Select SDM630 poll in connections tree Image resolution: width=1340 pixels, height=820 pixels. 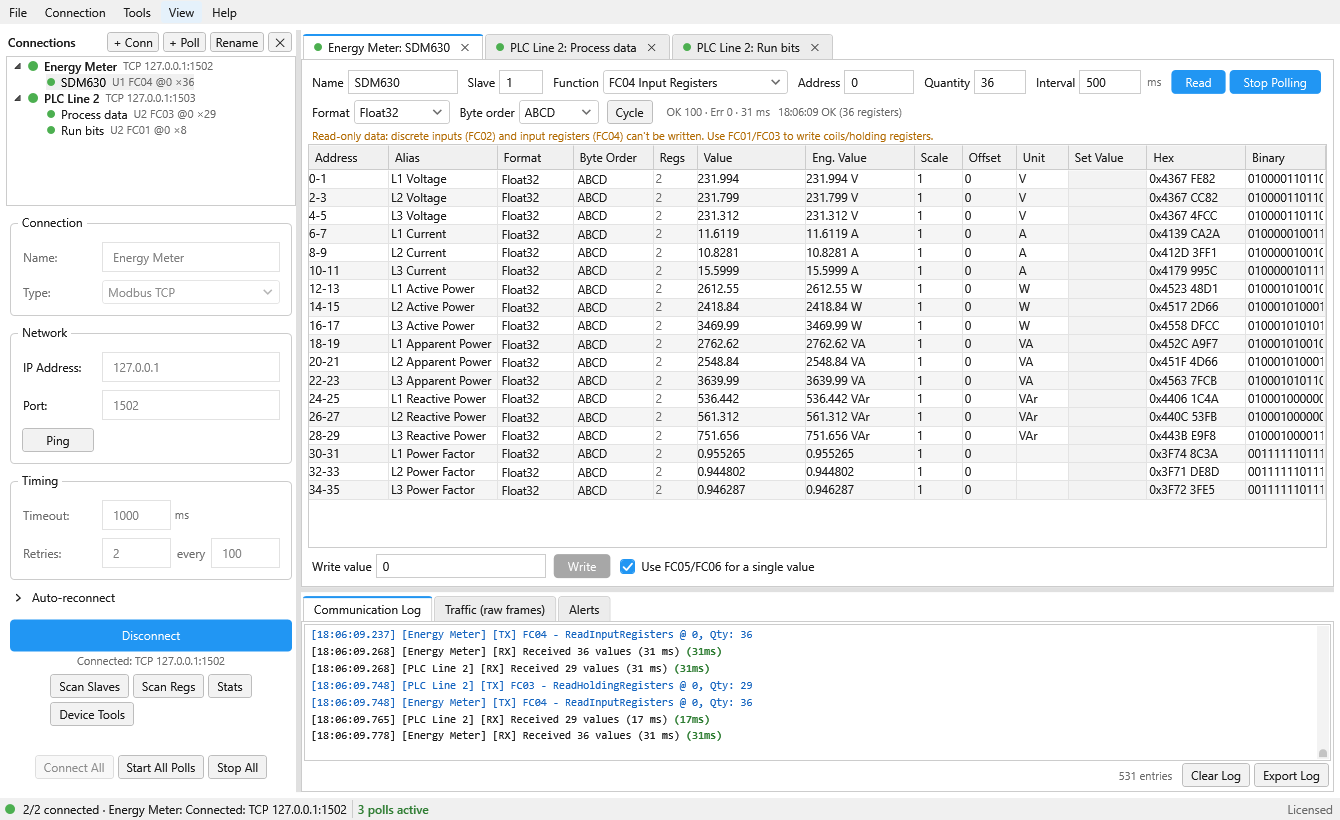(120, 83)
